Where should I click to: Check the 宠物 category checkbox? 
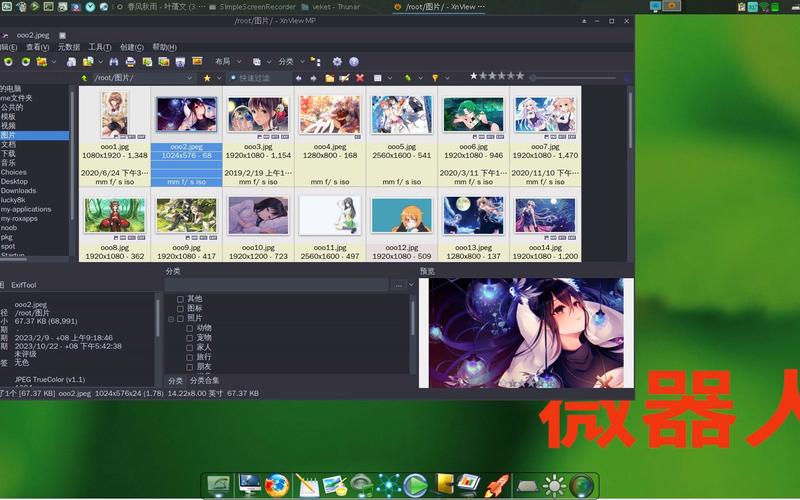tap(189, 338)
